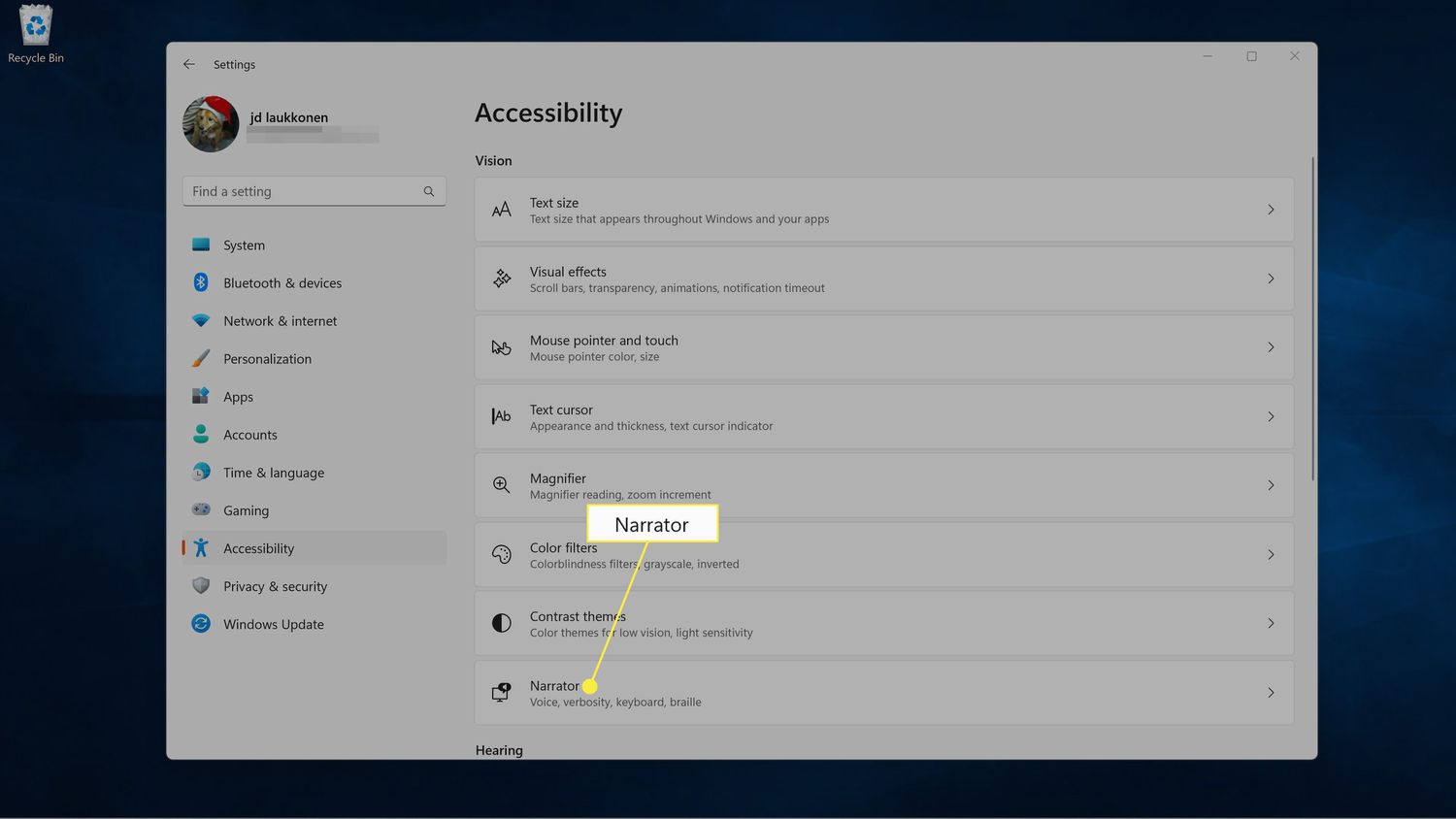The height and width of the screenshot is (819, 1456).
Task: Click the Privacy shield icon
Action: [201, 585]
